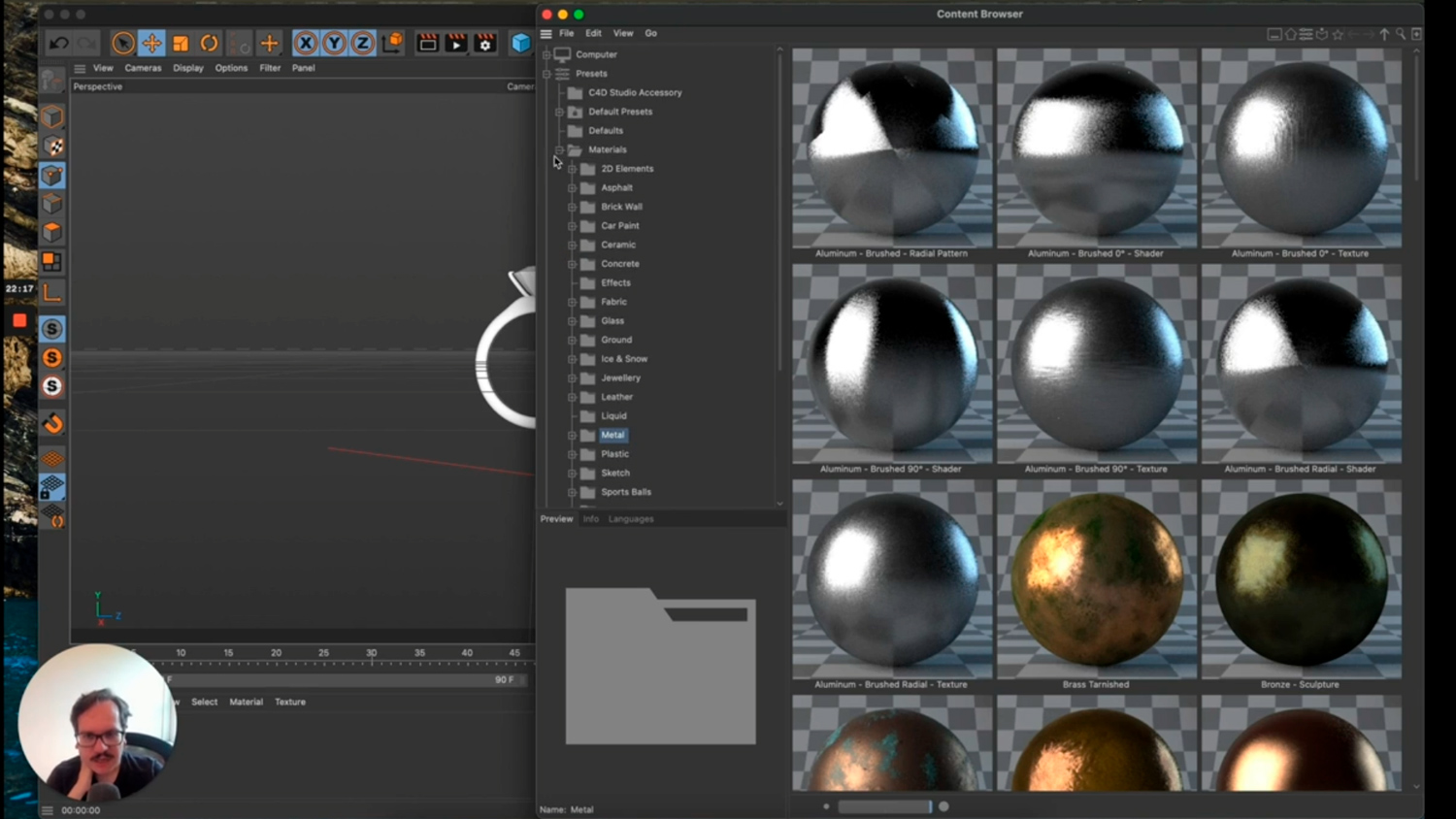Screen dimensions: 1456x819
Task: Switch to the Languages tab
Action: 631,519
